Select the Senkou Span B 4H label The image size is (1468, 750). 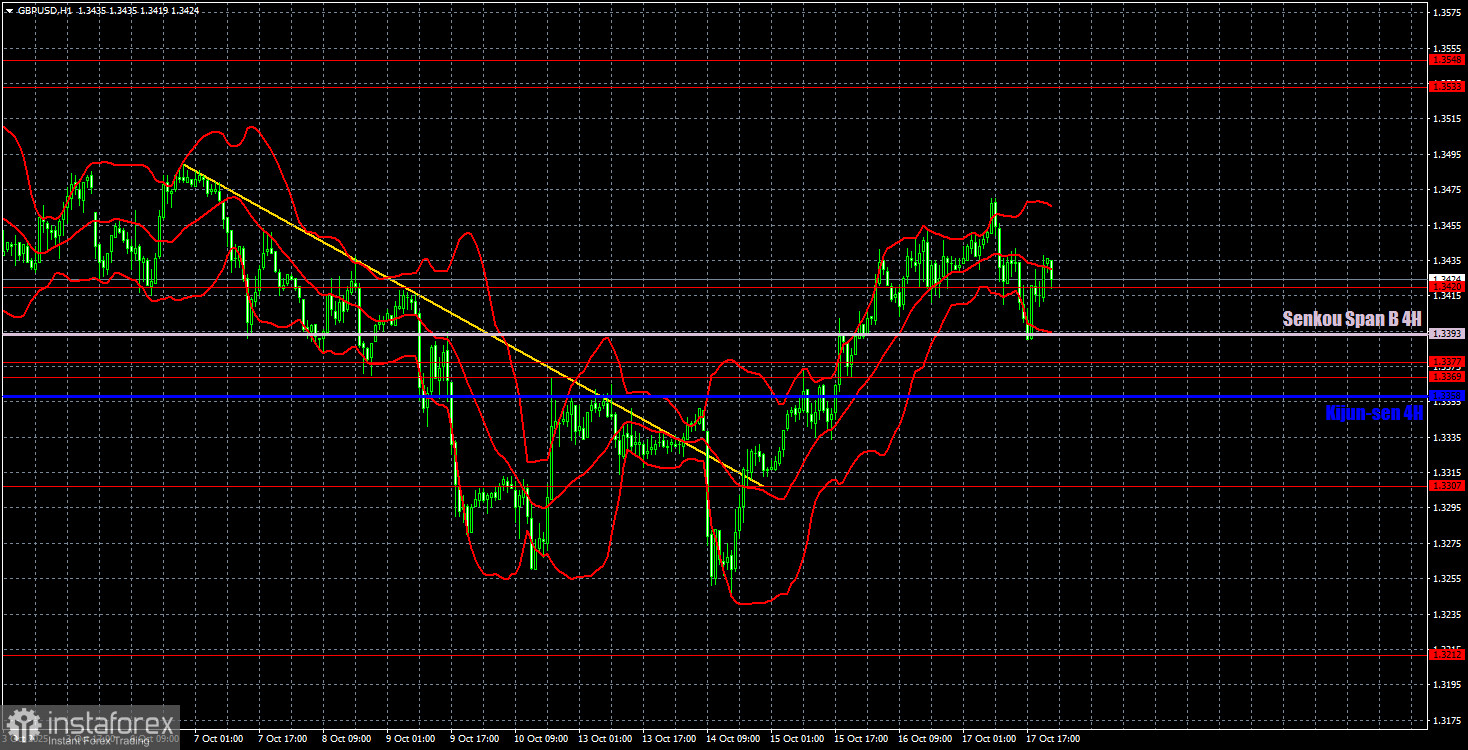click(1352, 319)
